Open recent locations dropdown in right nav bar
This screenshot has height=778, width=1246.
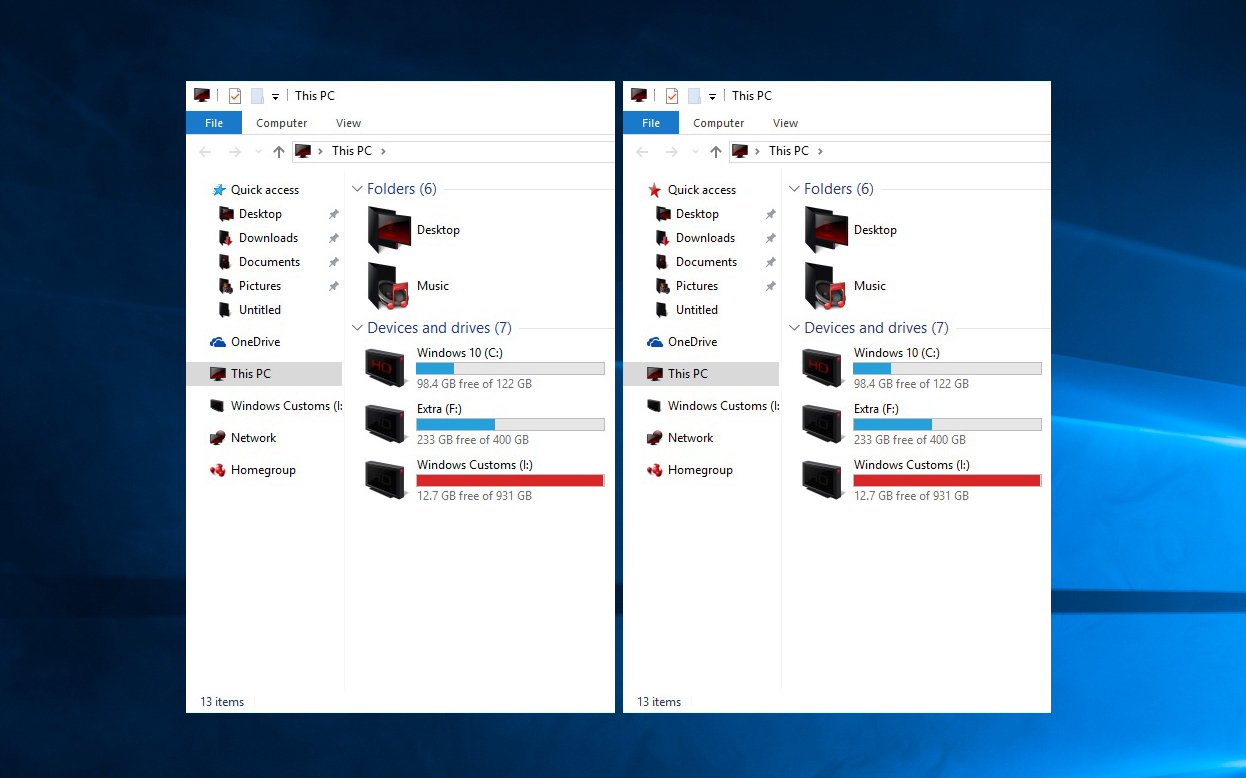click(695, 152)
